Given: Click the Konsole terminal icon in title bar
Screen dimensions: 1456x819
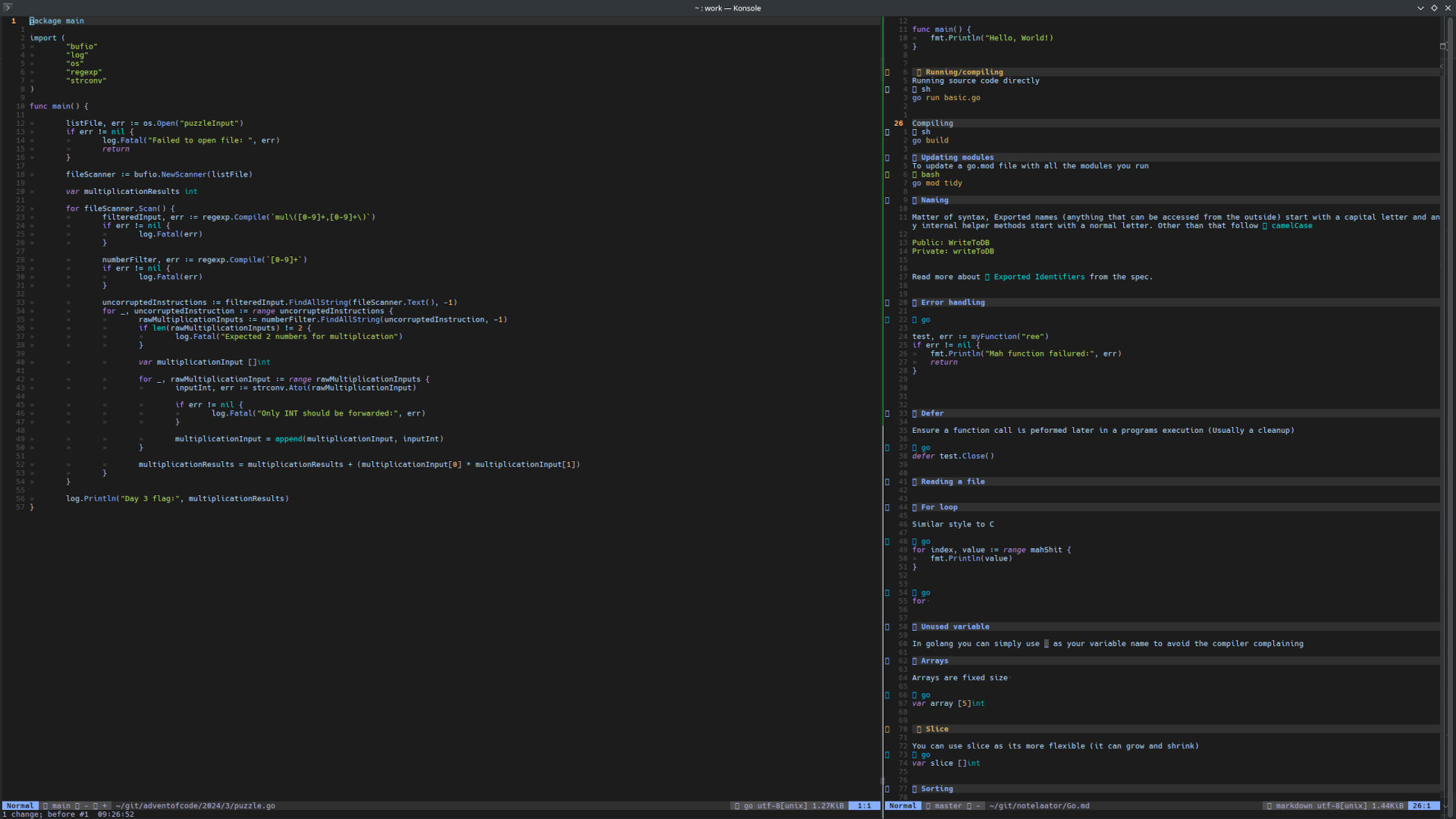Looking at the screenshot, I should [x=7, y=8].
